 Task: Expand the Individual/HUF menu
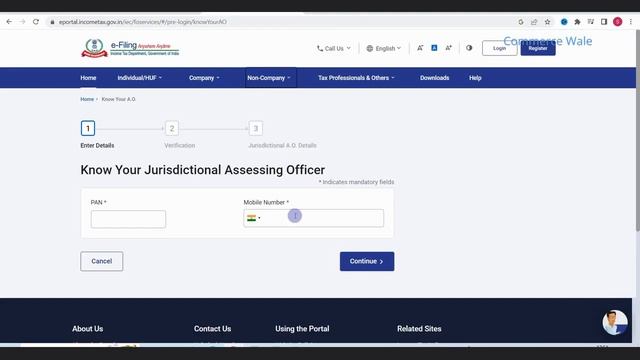click(x=140, y=78)
